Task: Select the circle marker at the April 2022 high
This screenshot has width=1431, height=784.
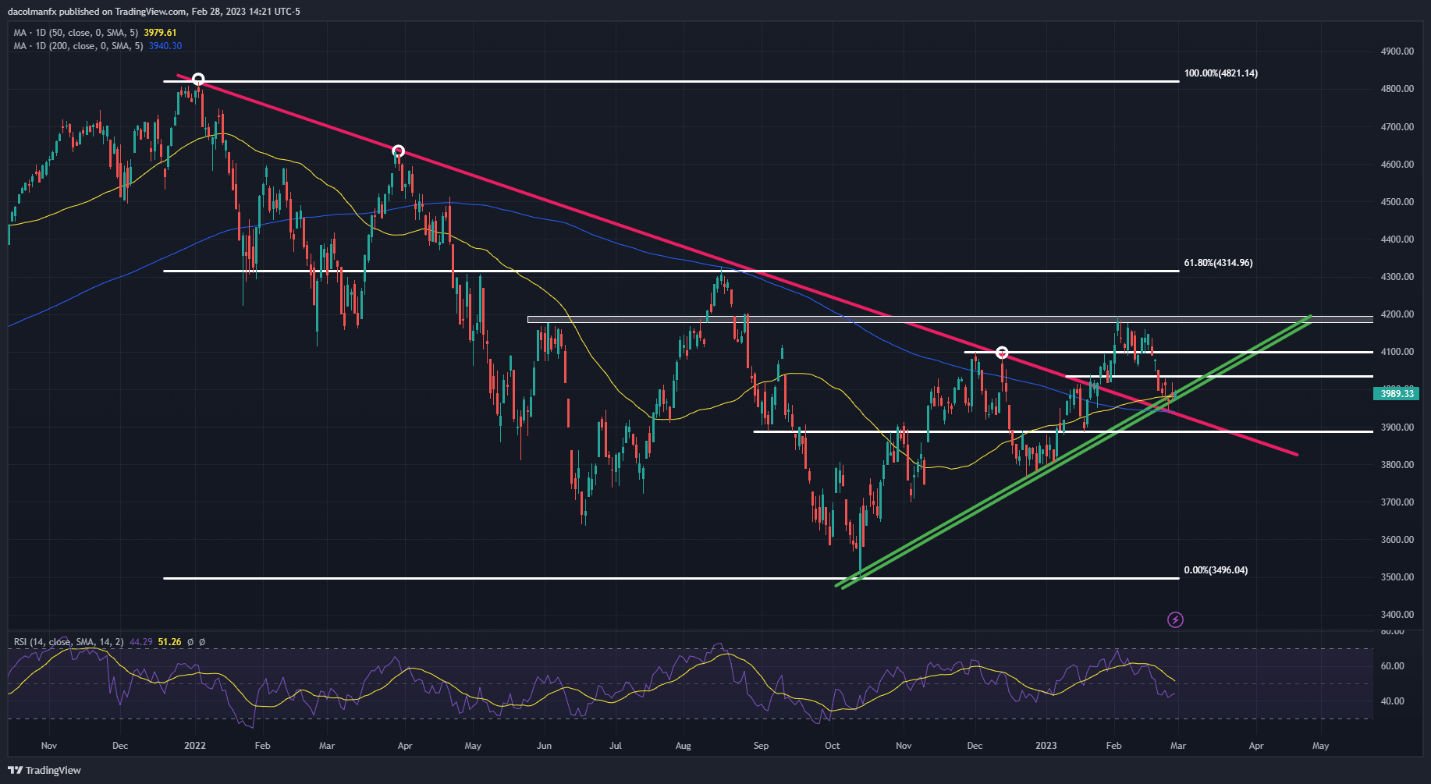Action: [x=398, y=152]
